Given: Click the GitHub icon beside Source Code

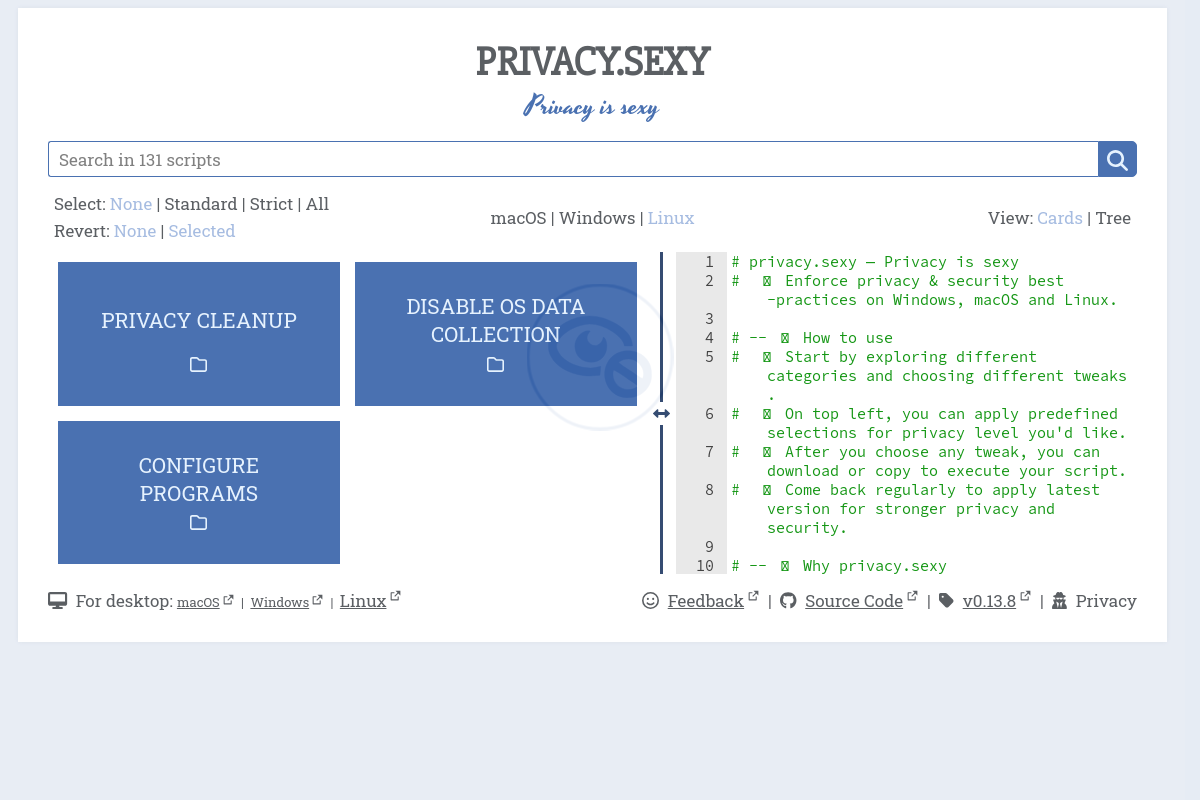Looking at the screenshot, I should tap(788, 601).
